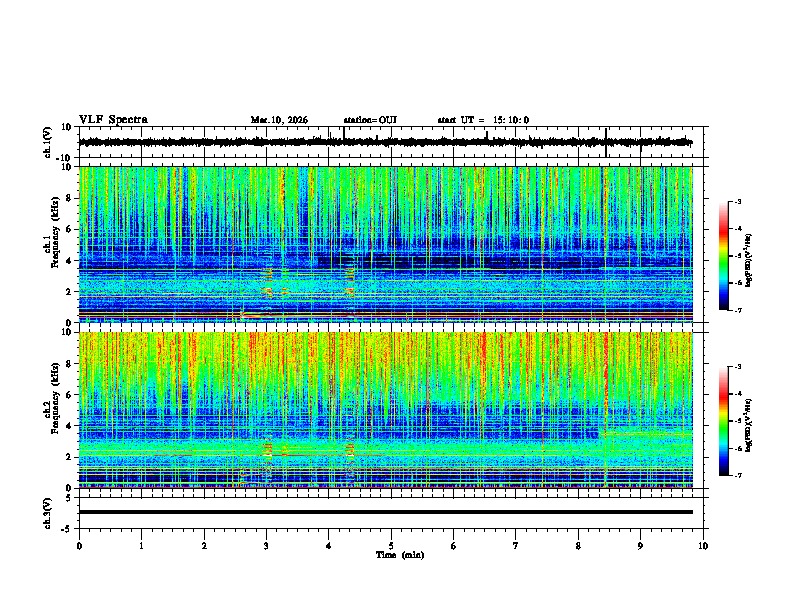This screenshot has width=792, height=612.
Task: Click the "8" kHz tick on ch.1 frequency axis
Action: [70, 198]
